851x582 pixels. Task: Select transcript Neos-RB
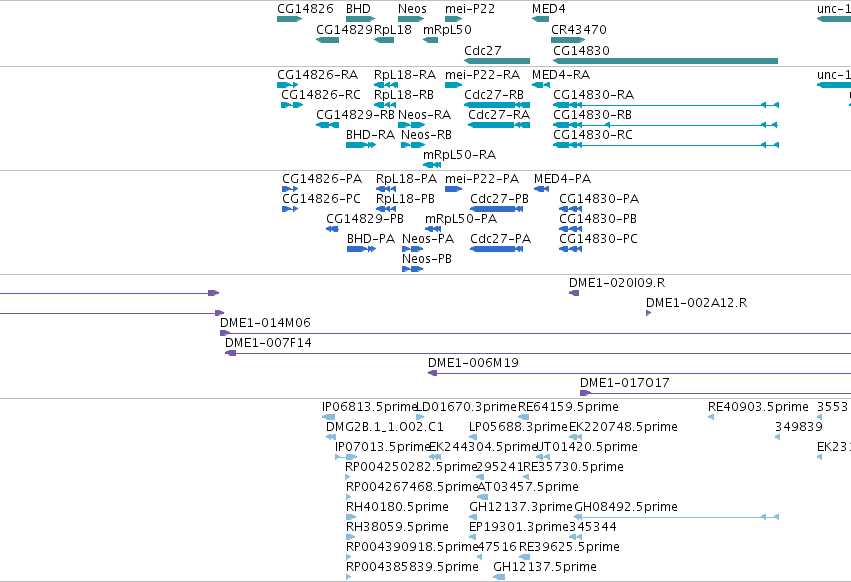427,135
